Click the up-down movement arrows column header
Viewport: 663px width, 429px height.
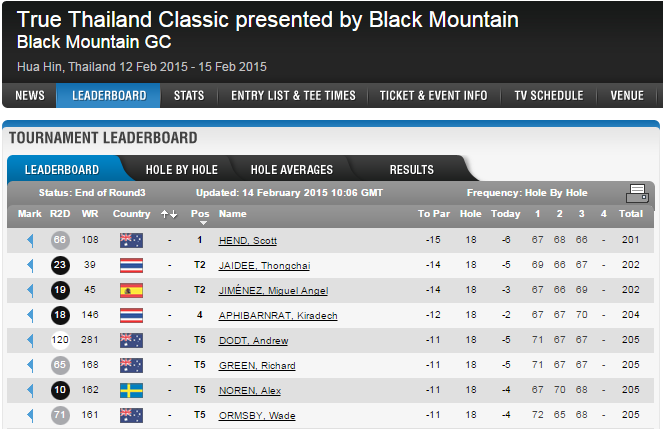pyautogui.click(x=169, y=214)
